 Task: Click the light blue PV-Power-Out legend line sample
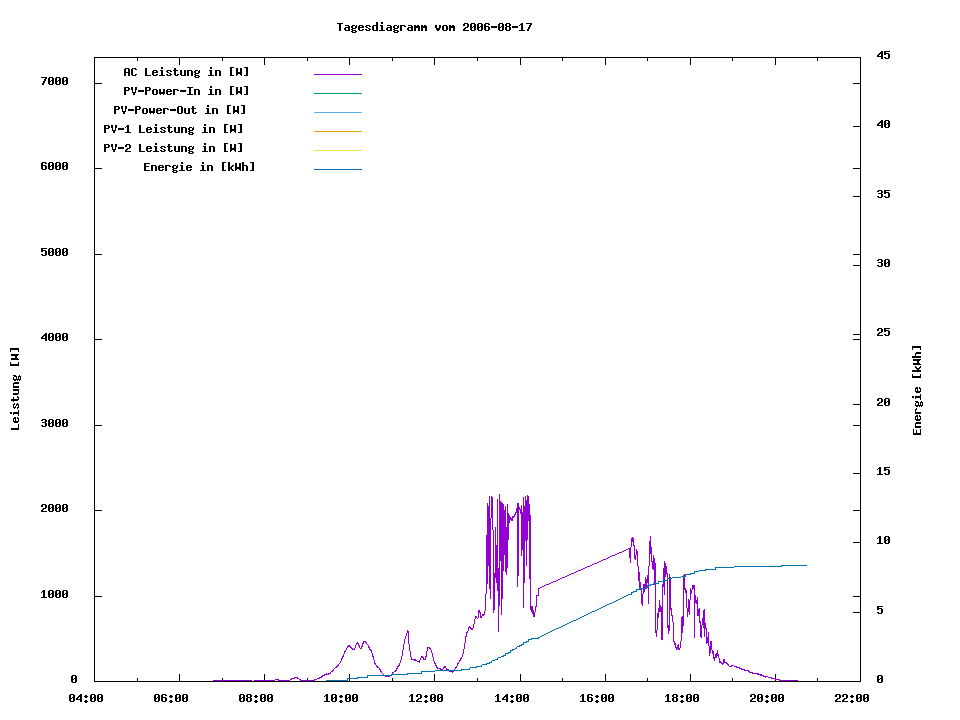[x=337, y=112]
